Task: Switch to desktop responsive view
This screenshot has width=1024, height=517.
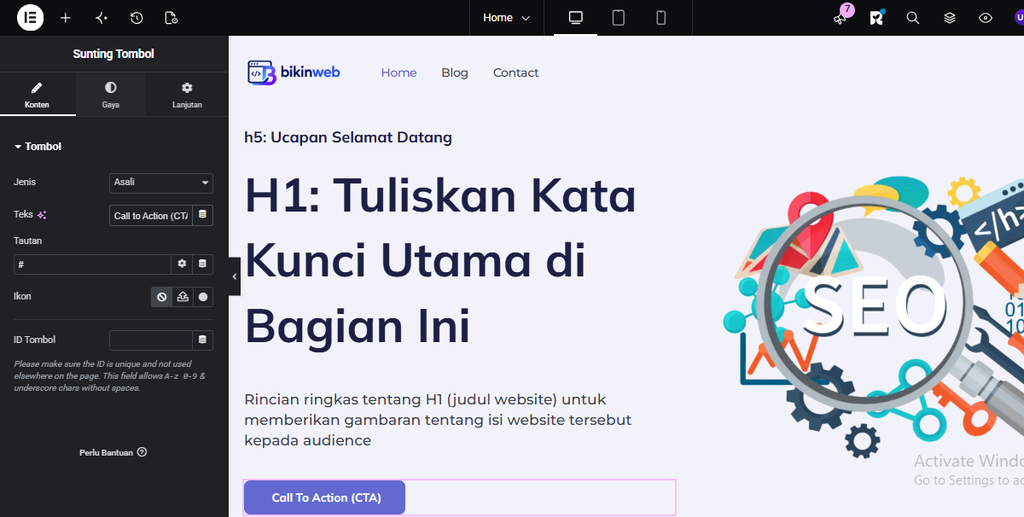Action: click(575, 18)
